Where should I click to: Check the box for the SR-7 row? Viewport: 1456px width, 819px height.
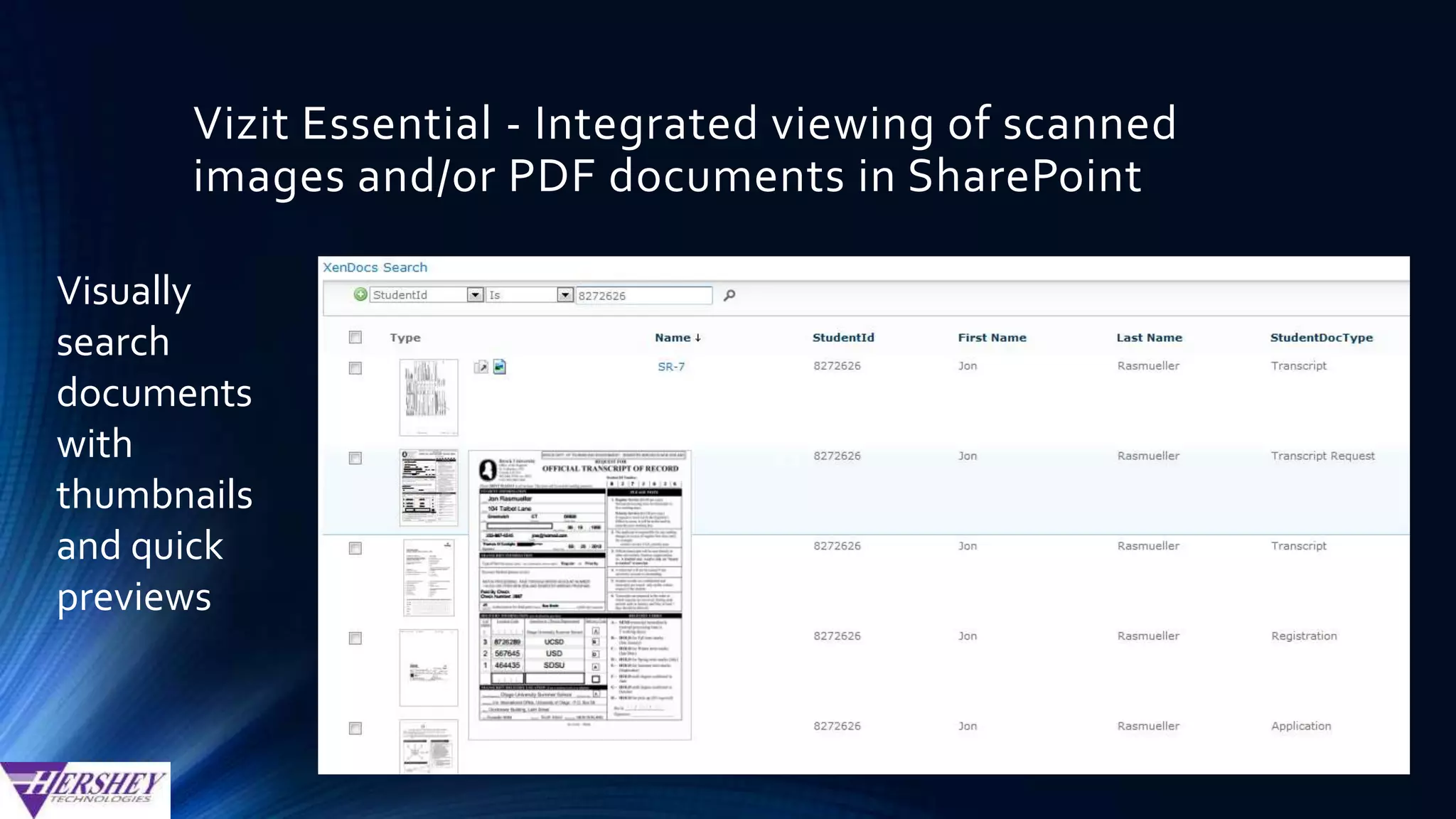coord(355,368)
